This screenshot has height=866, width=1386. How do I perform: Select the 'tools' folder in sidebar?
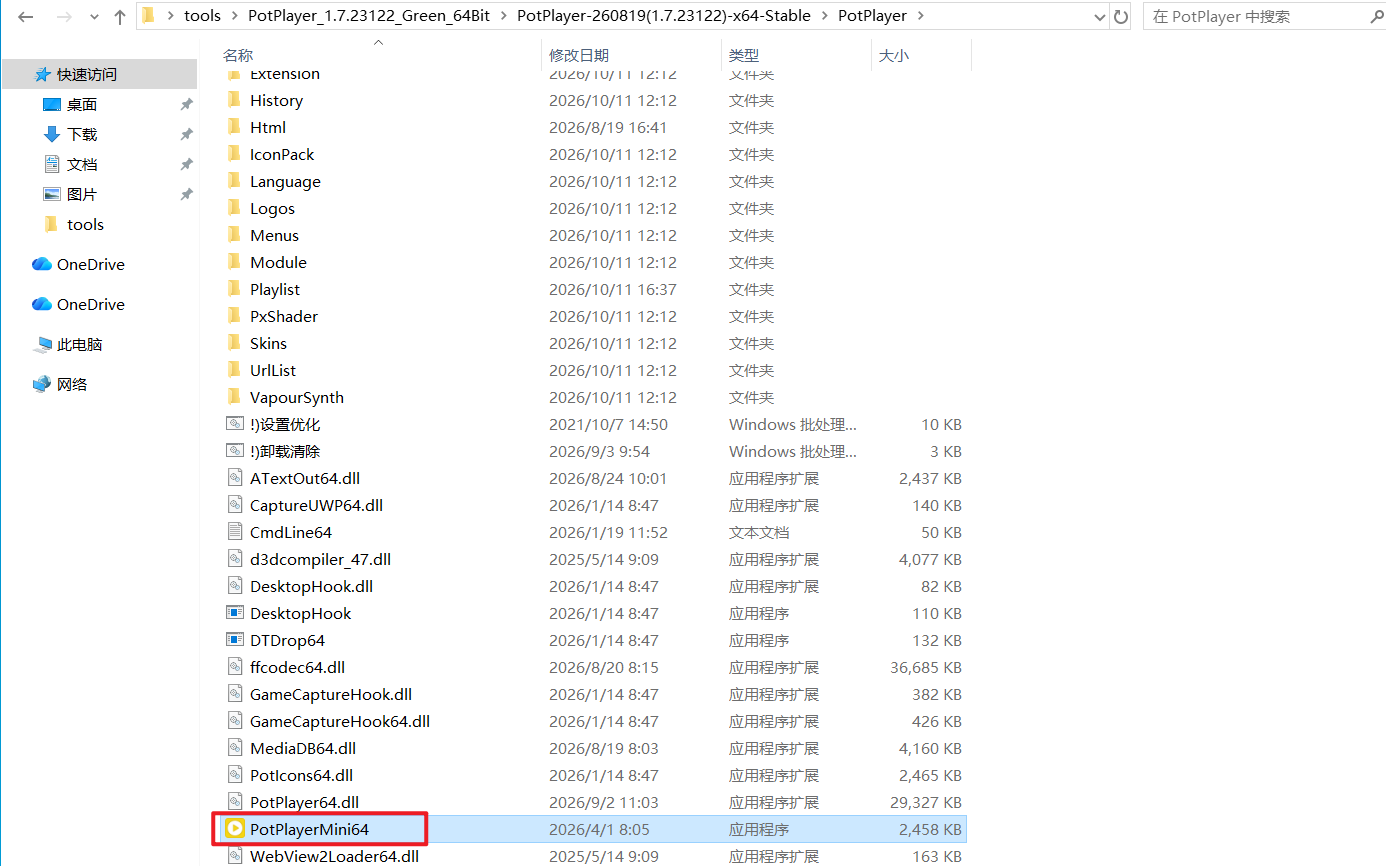click(85, 224)
